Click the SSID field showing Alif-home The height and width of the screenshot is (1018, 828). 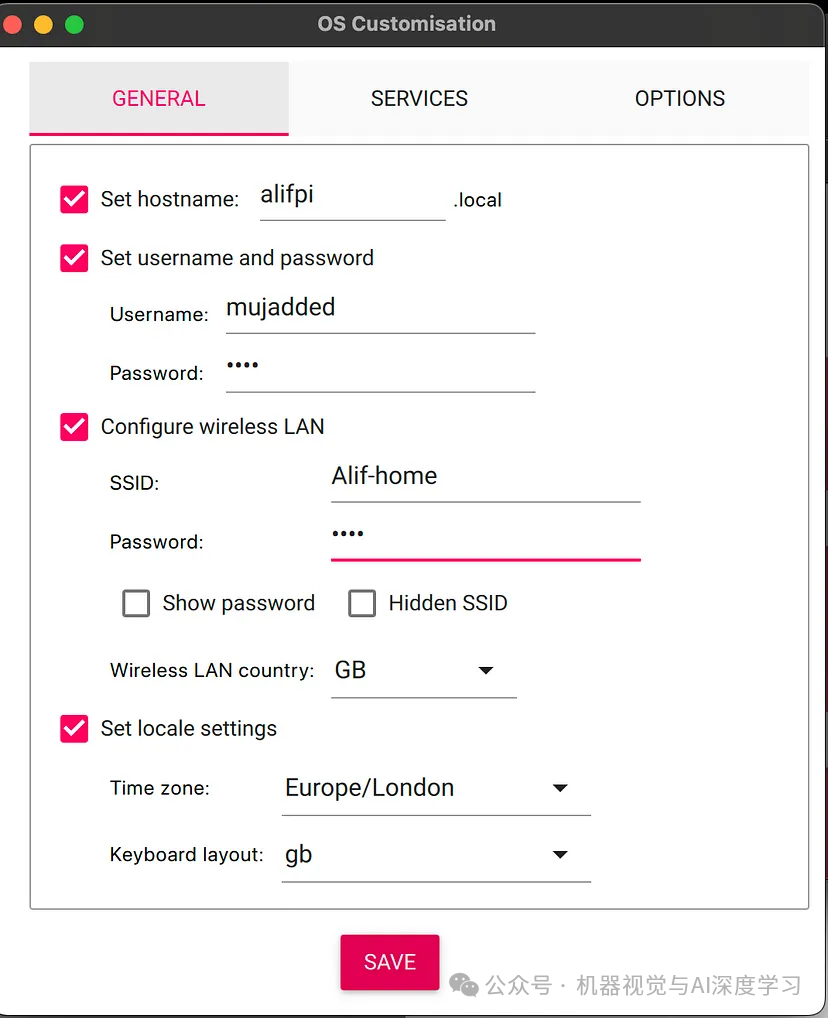pos(485,476)
